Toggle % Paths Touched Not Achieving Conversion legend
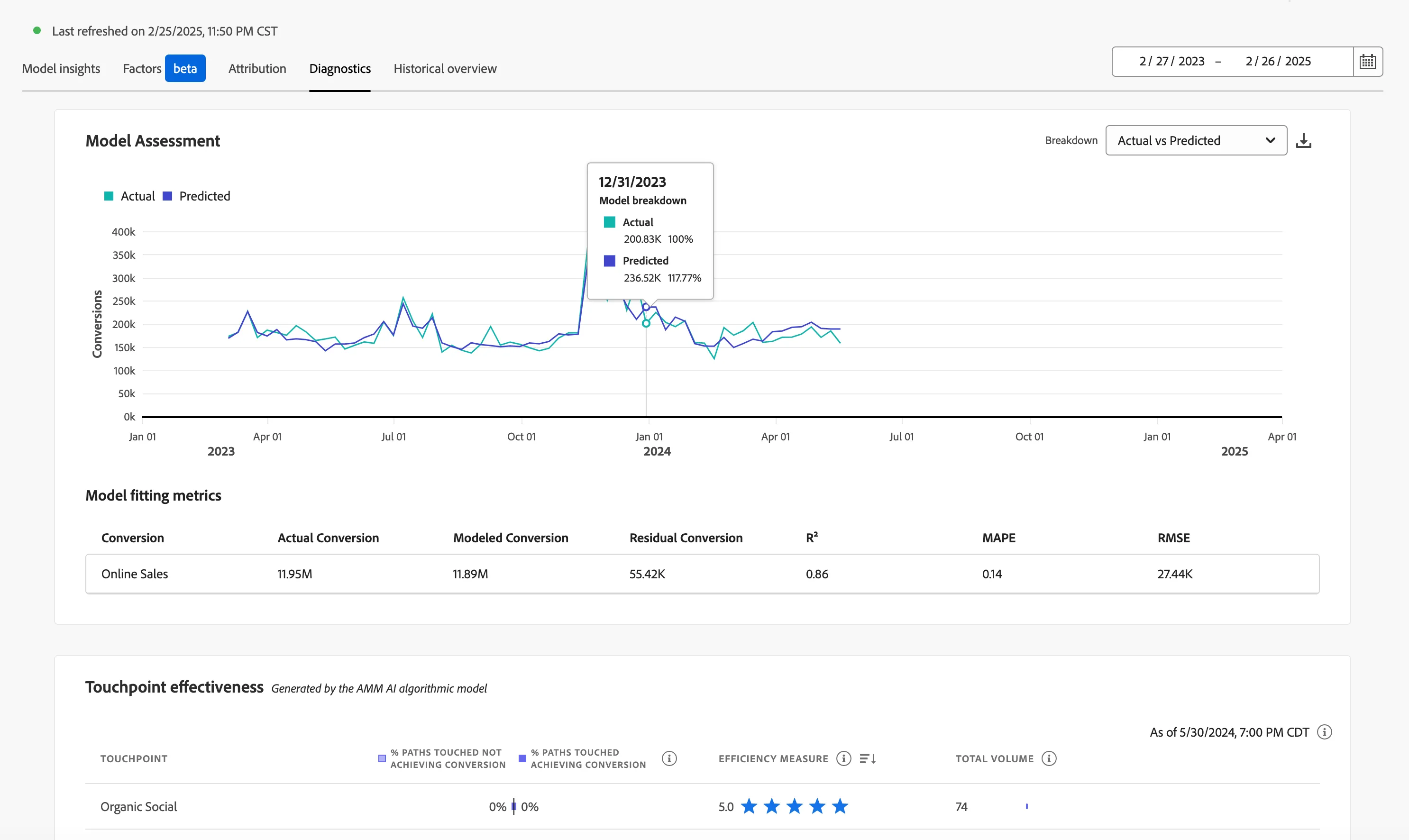 tap(441, 758)
